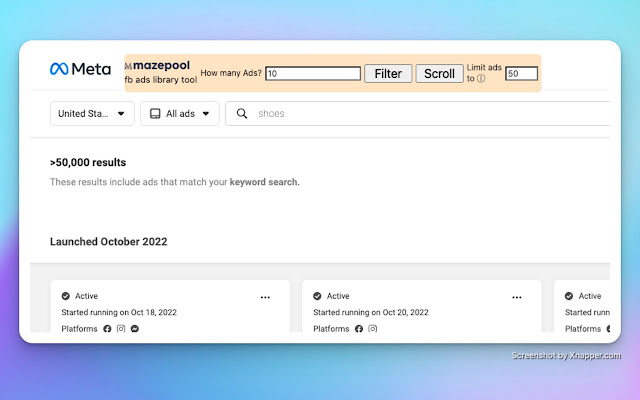Click the fb ads library tool text
Screen dimensions: 640x400
coord(161,80)
